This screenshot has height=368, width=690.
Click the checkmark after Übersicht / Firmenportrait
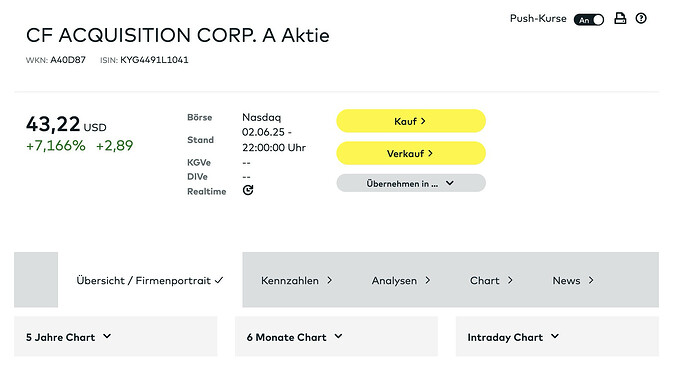(219, 280)
